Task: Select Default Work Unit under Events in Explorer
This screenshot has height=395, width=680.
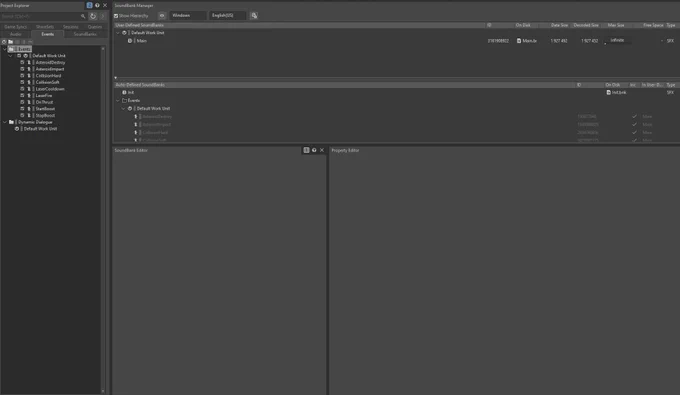Action: pos(49,55)
